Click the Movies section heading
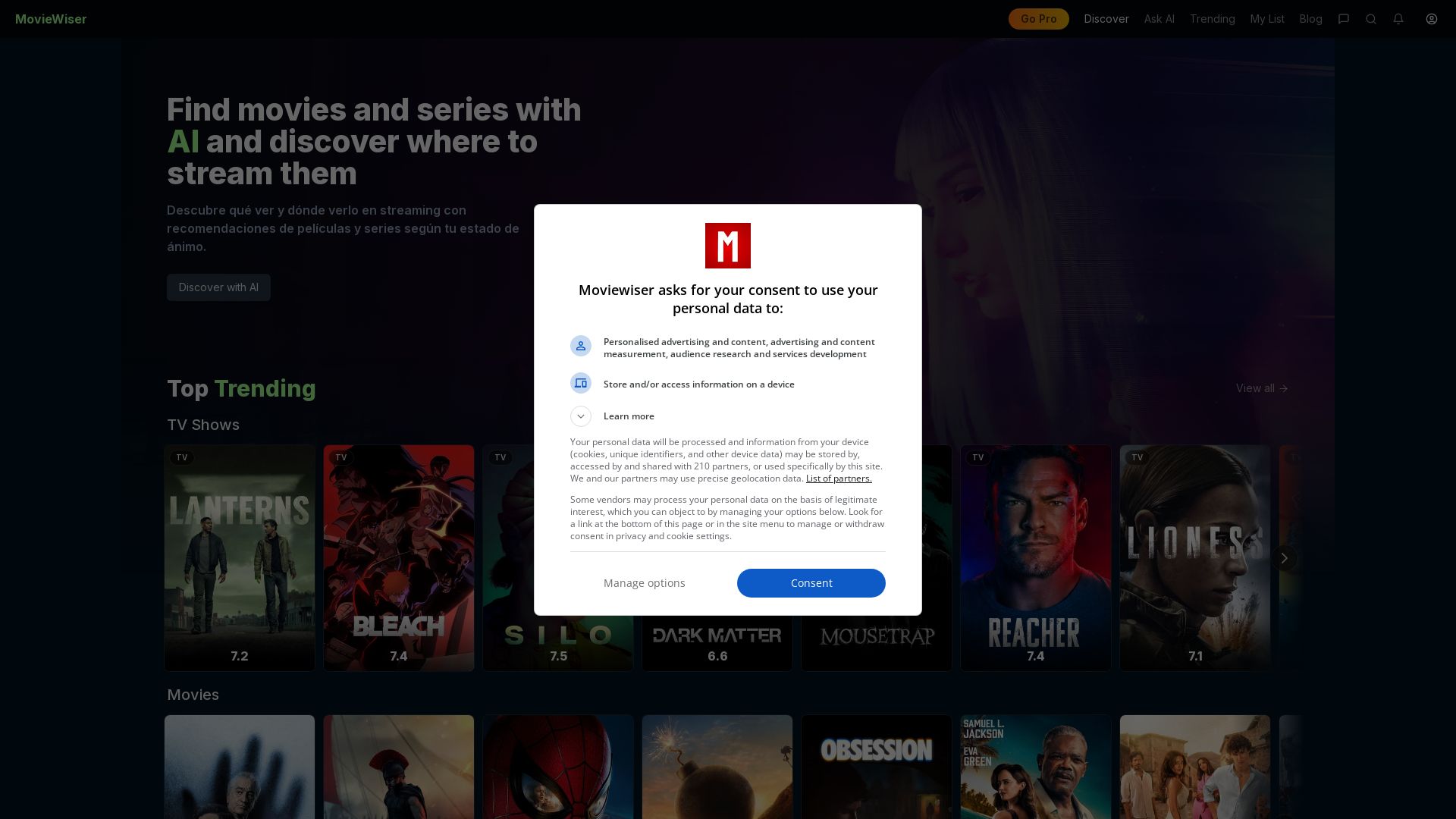1456x819 pixels. click(193, 695)
